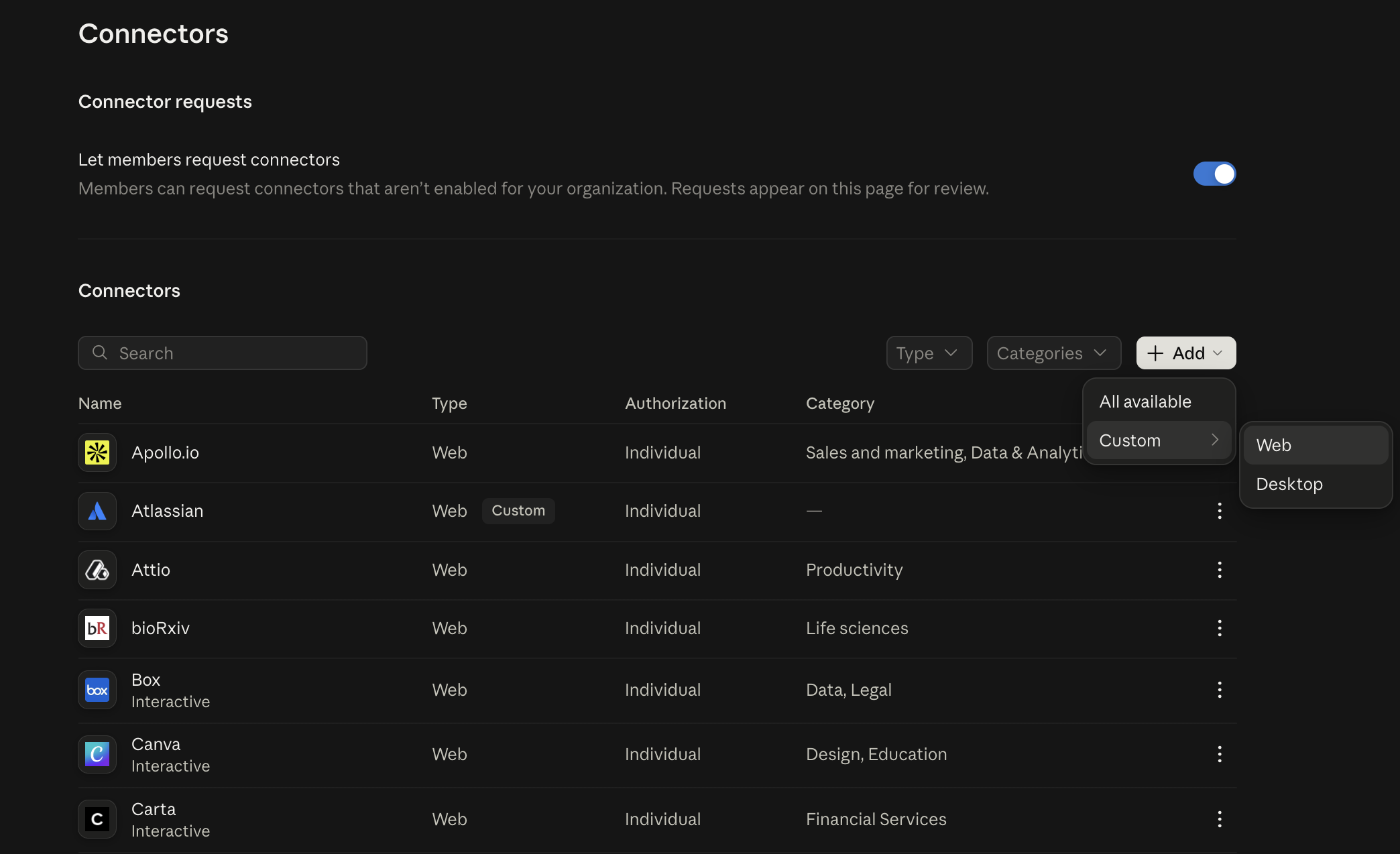Choose All available from Add menu
Image resolution: width=1400 pixels, height=854 pixels.
(x=1159, y=402)
